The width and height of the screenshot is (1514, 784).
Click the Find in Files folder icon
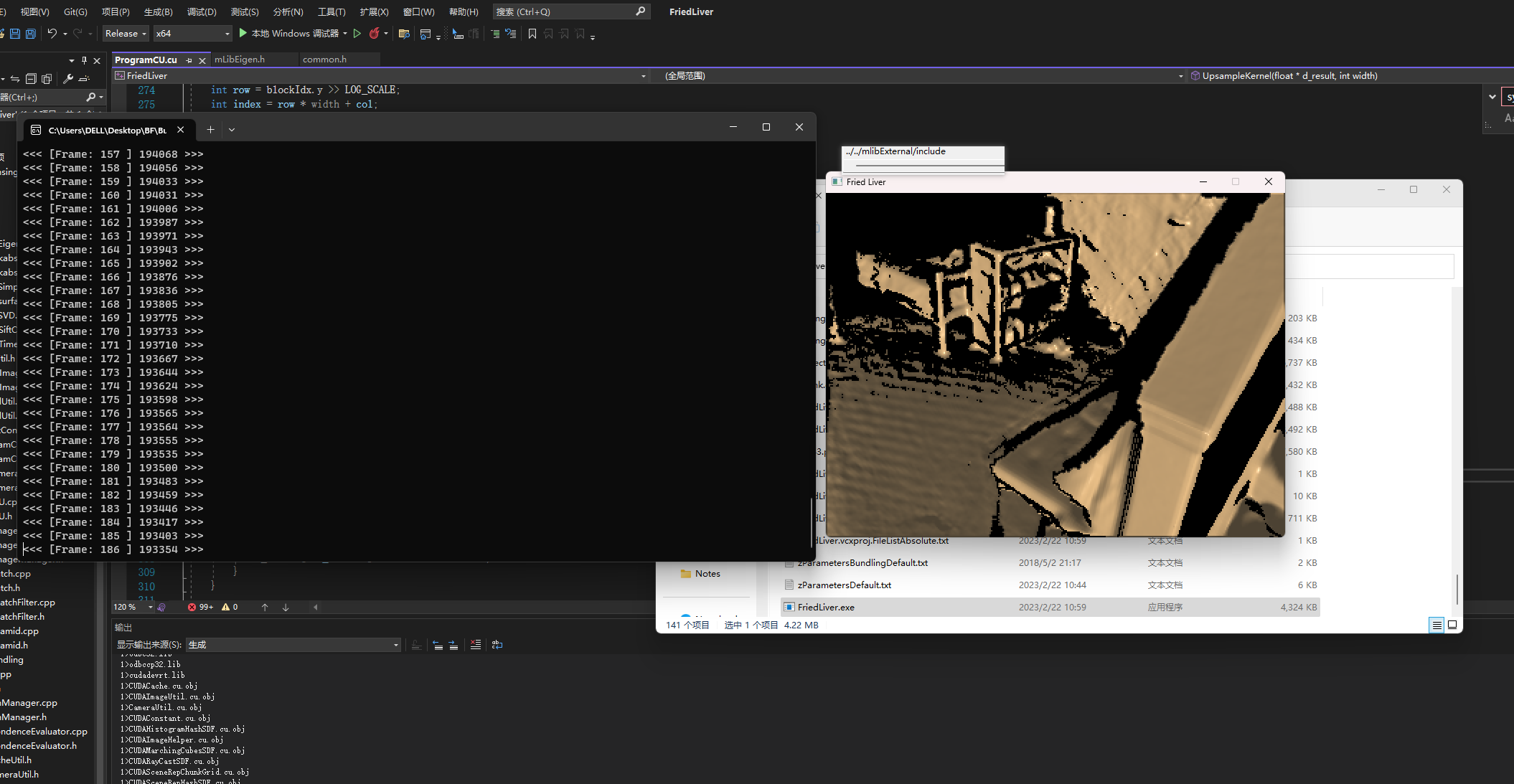pos(404,34)
